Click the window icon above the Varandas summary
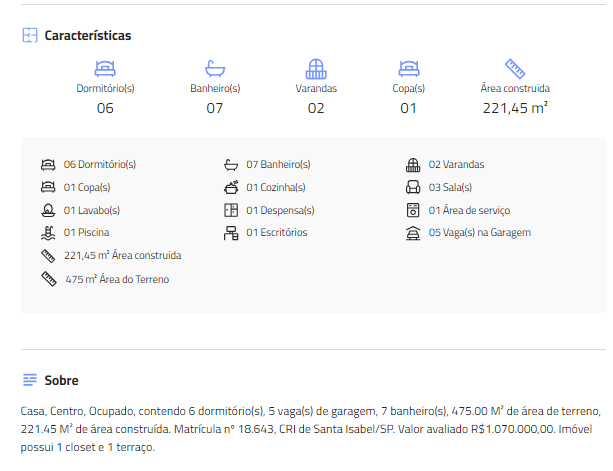 [x=316, y=68]
